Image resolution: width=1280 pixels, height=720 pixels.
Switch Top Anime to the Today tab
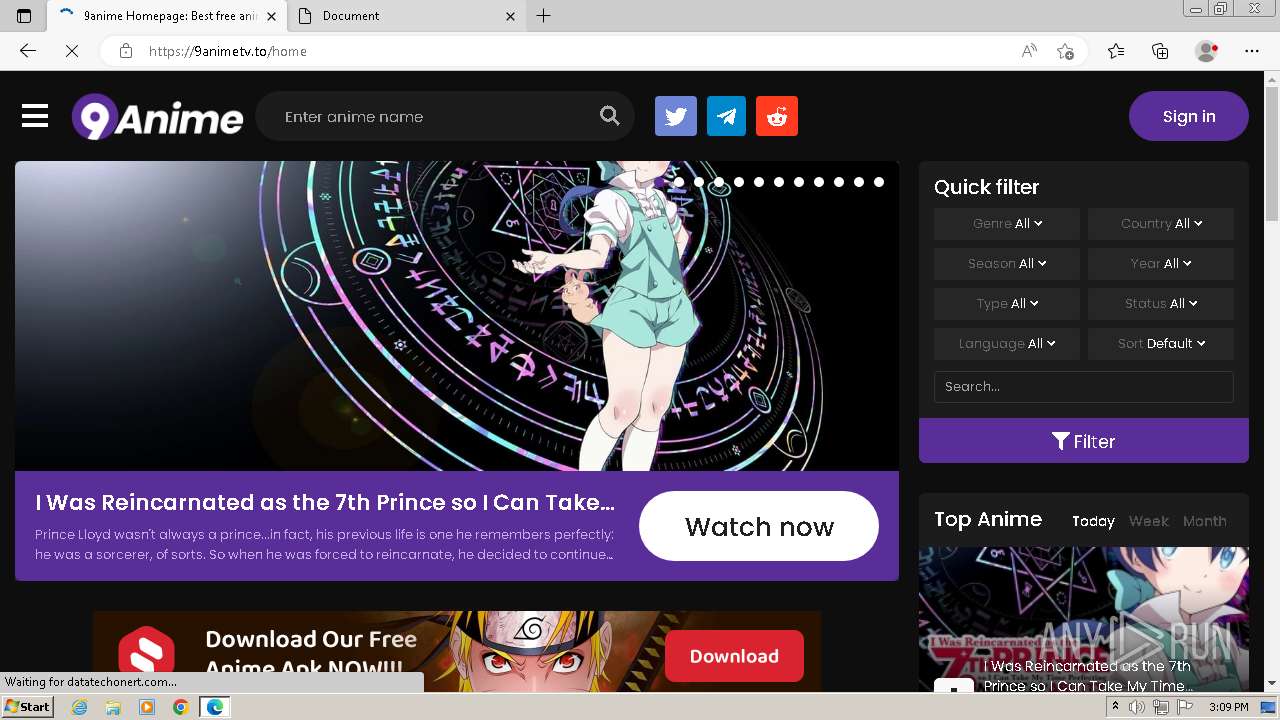point(1093,521)
